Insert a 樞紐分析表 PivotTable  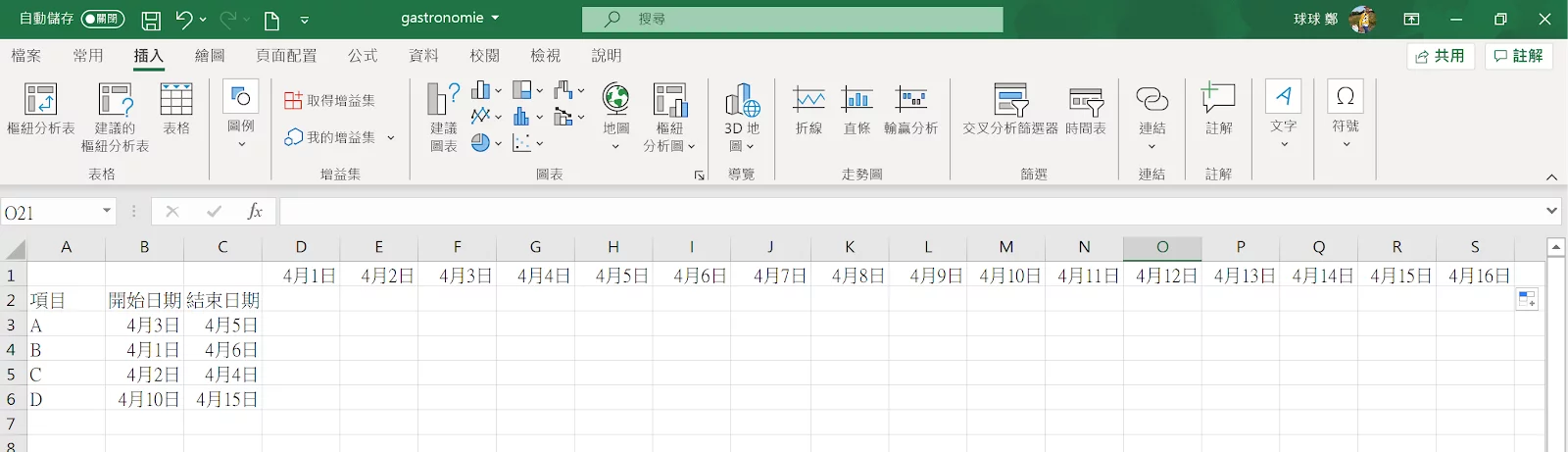click(40, 110)
